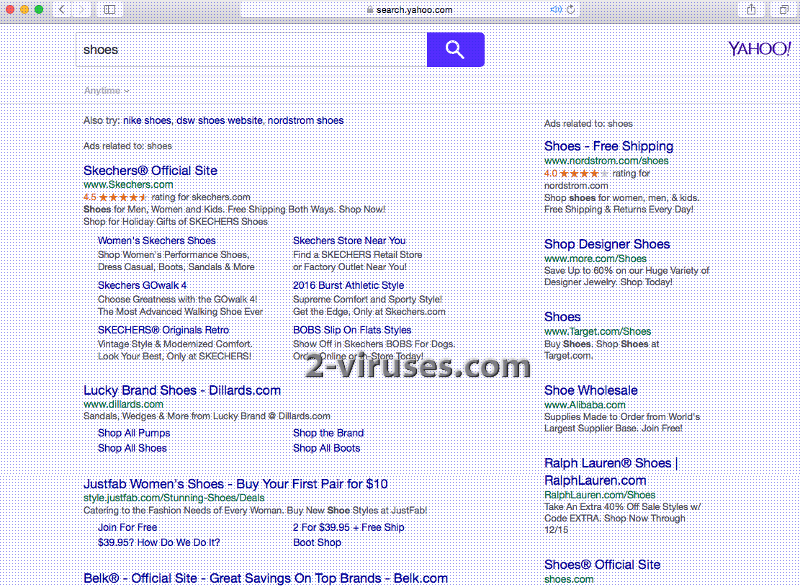Image resolution: width=800 pixels, height=587 pixels.
Task: Open SKECHERS® Originals Retro link
Action: (163, 330)
